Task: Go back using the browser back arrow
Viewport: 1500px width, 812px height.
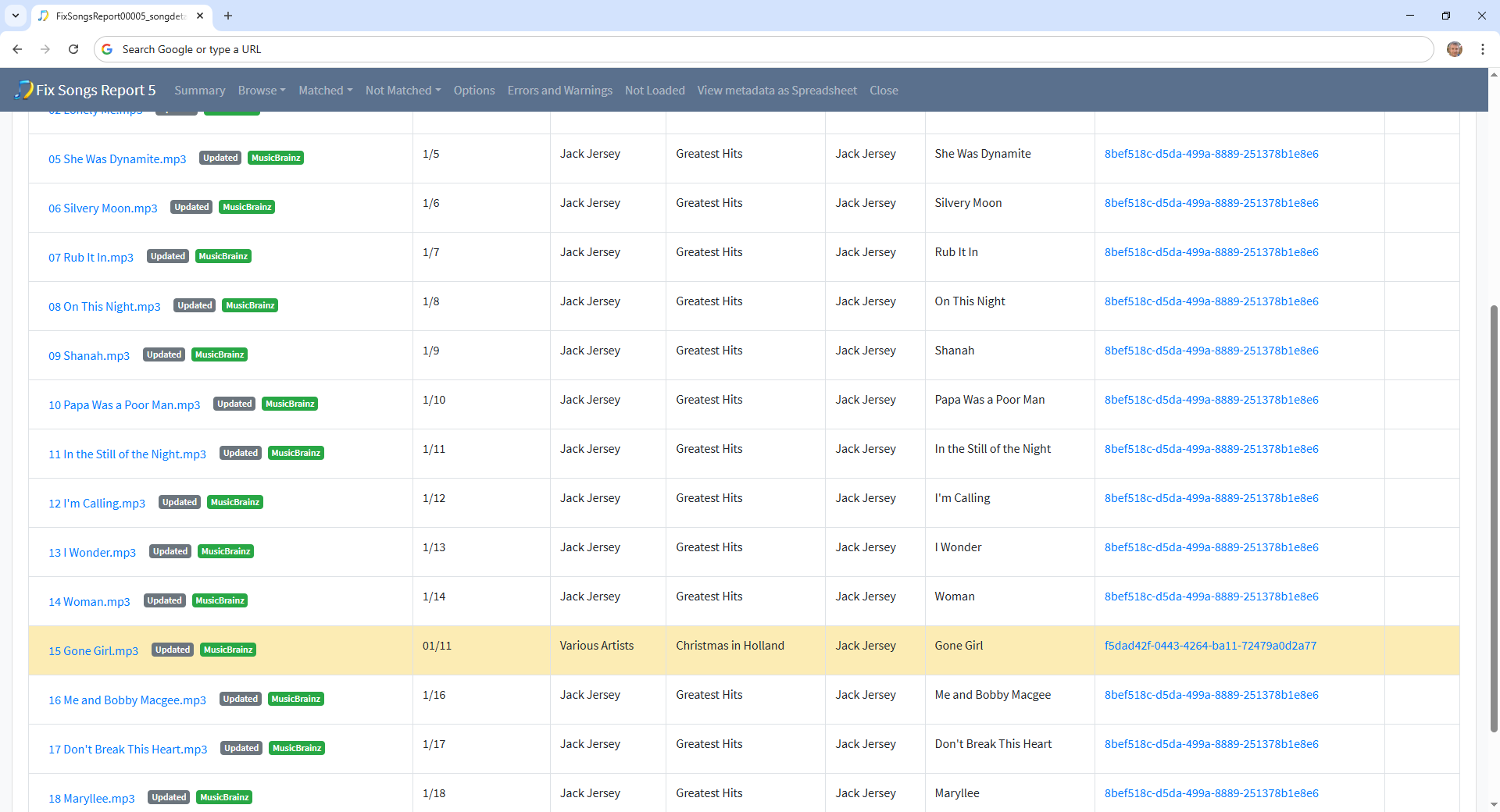Action: [x=17, y=49]
